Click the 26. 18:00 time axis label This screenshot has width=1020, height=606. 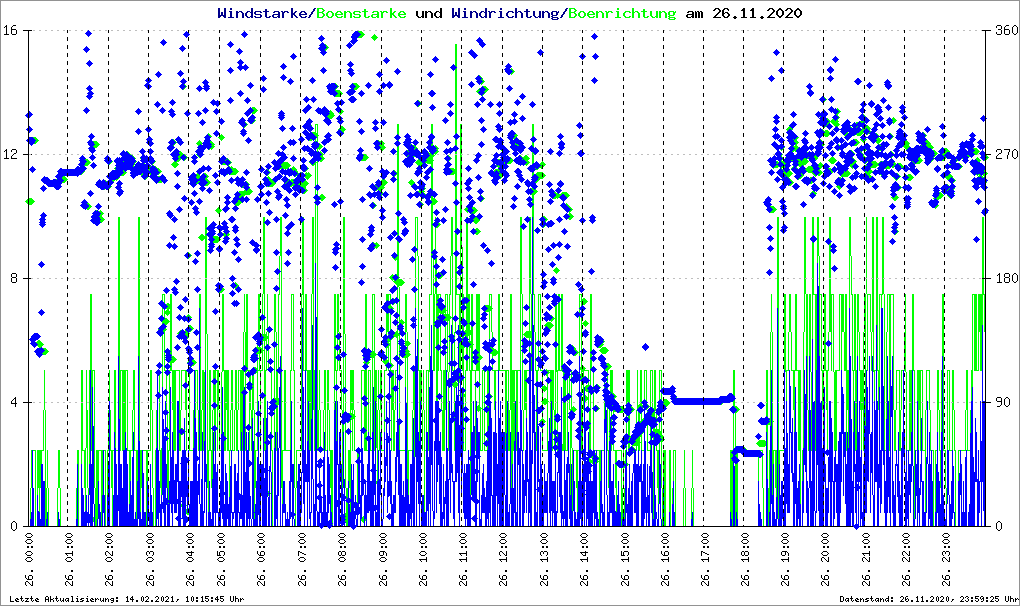(745, 559)
